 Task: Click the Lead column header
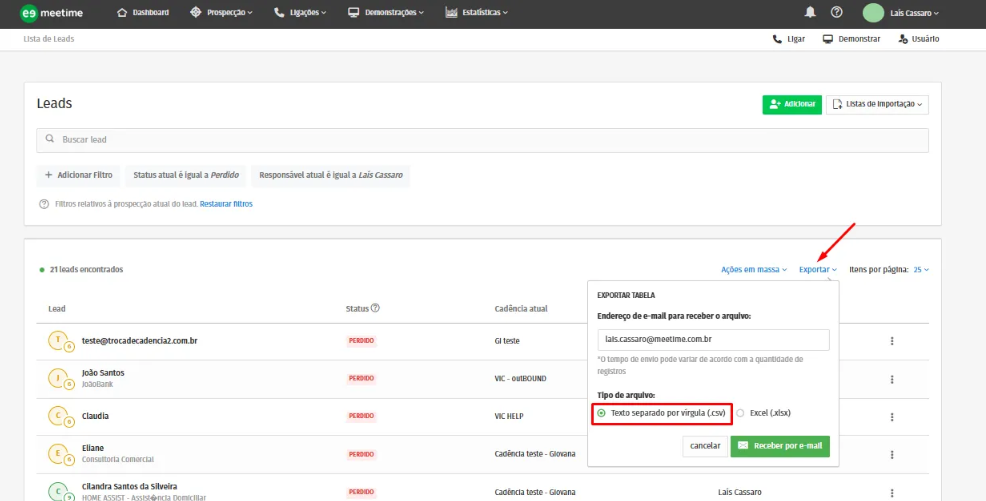pos(57,309)
